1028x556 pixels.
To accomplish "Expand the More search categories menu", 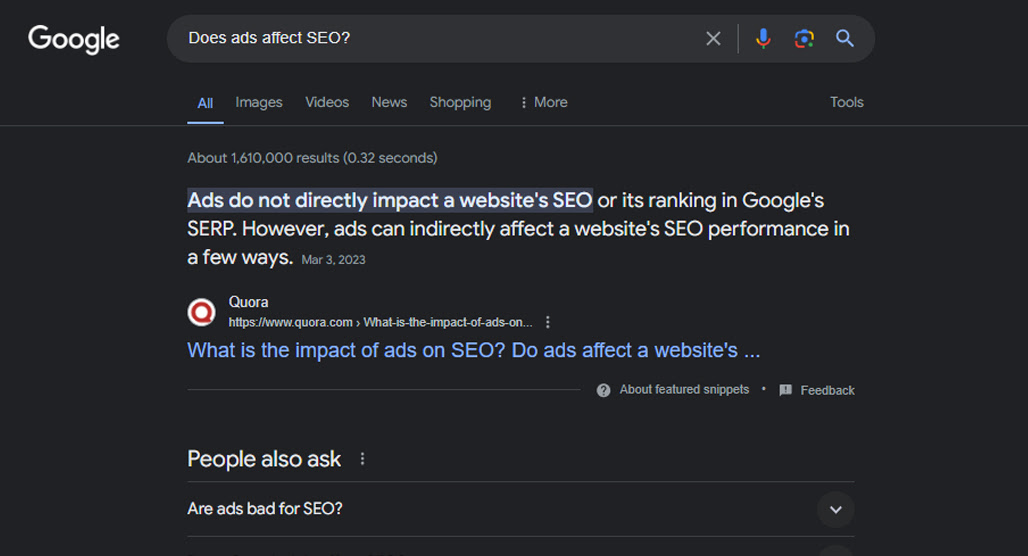I will (544, 102).
